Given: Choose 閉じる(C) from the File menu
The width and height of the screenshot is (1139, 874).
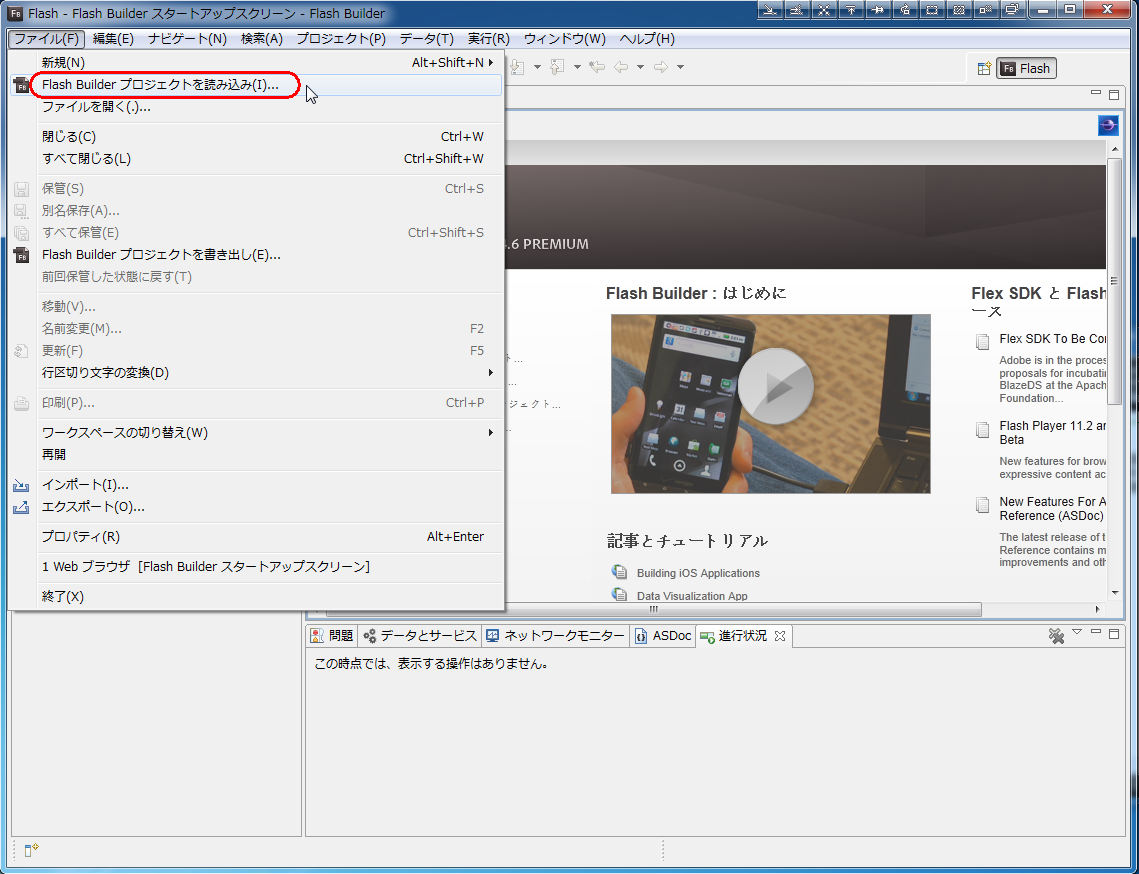Looking at the screenshot, I should click(256, 137).
